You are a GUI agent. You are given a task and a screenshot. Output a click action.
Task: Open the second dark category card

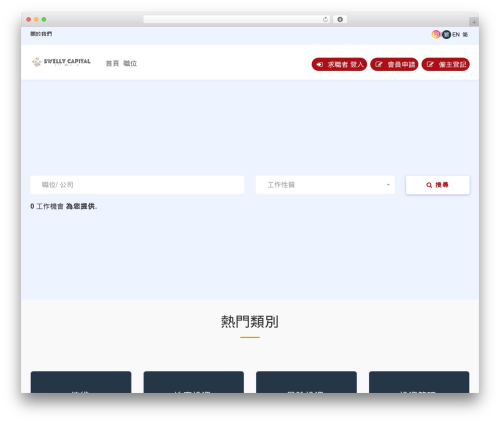point(194,382)
